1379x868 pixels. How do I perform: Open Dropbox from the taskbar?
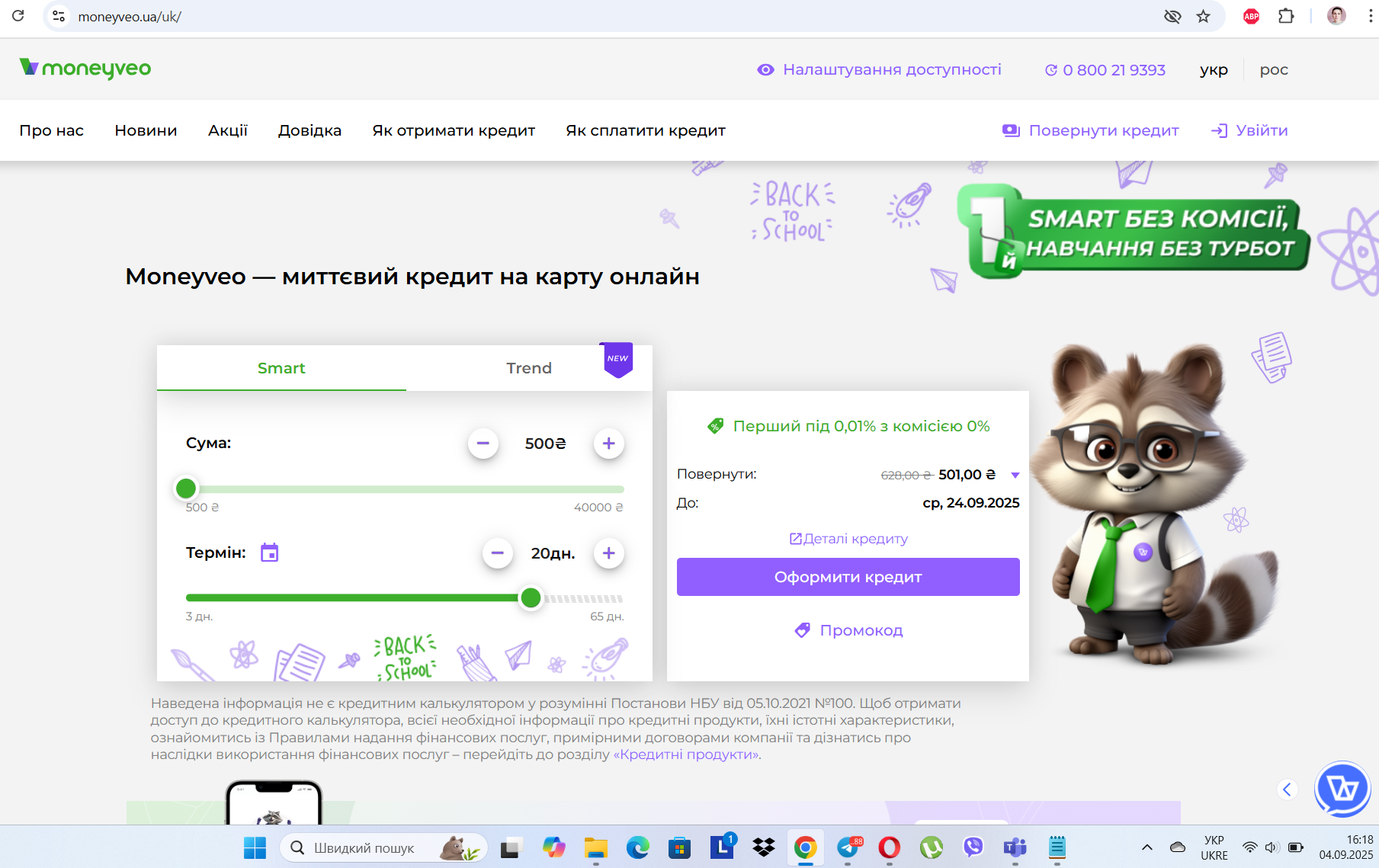click(x=763, y=847)
